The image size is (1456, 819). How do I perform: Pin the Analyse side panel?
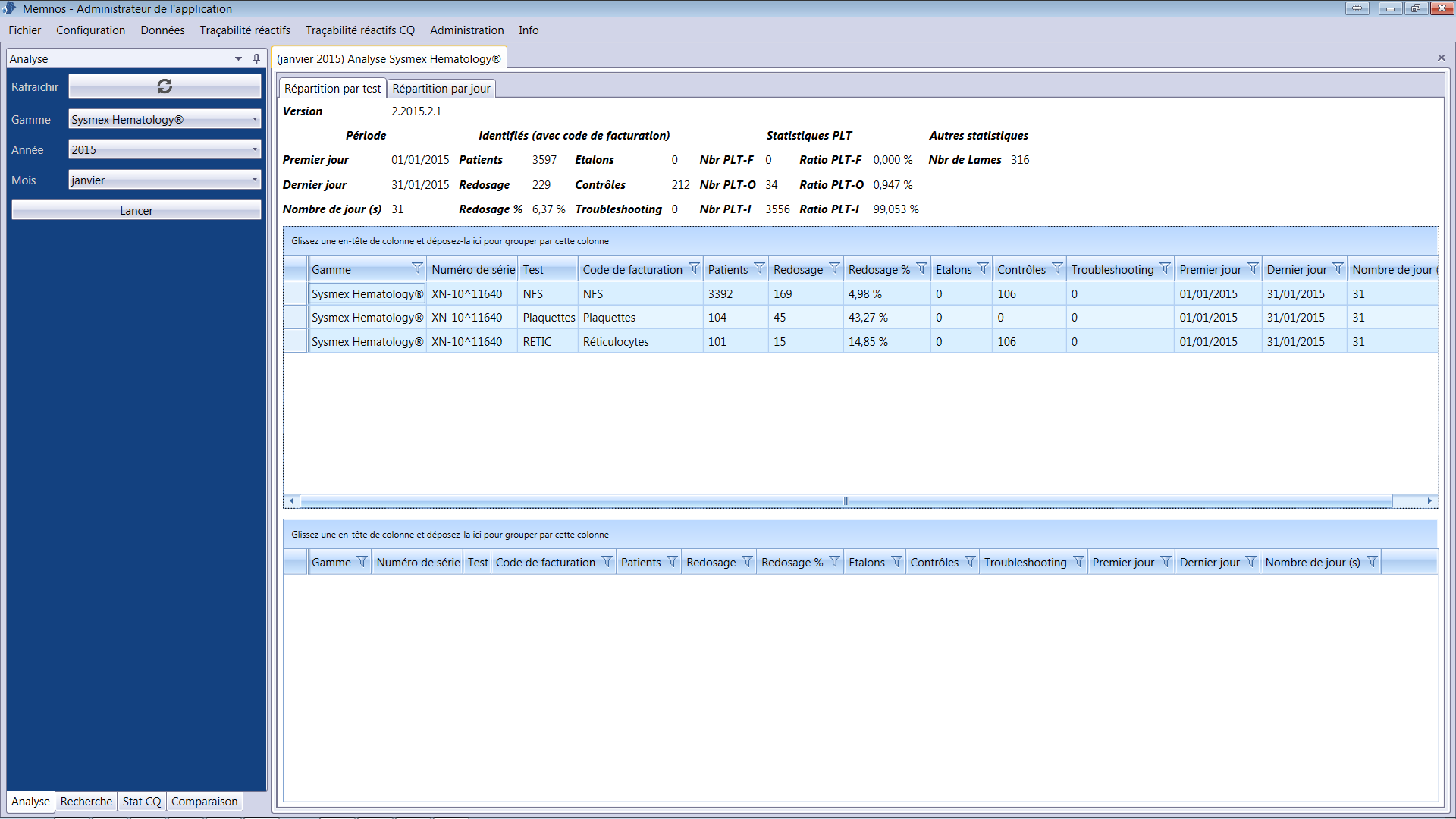[x=256, y=58]
